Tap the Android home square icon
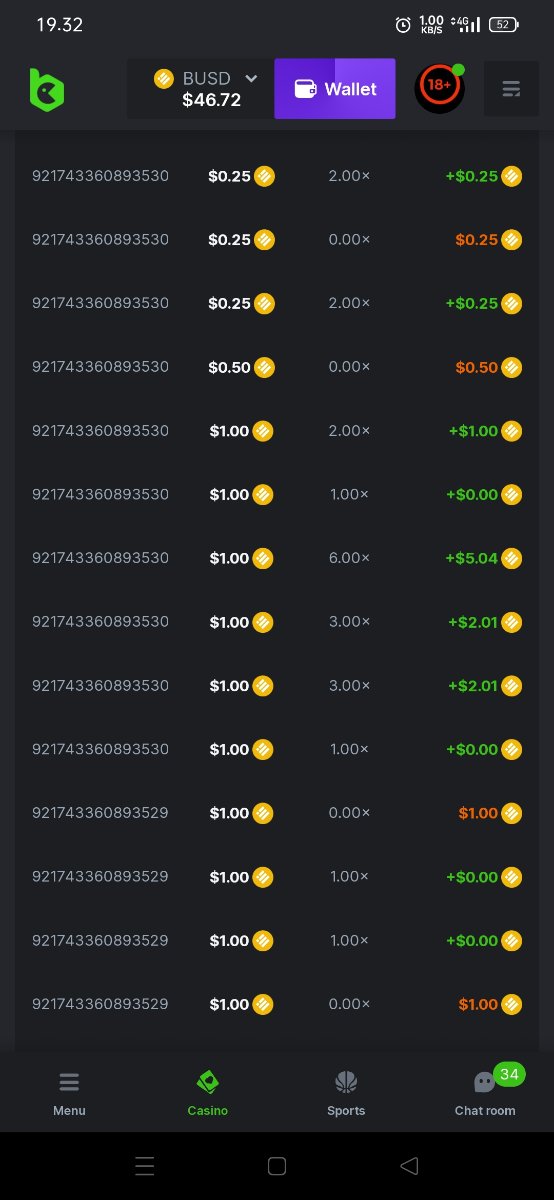 tap(277, 1166)
